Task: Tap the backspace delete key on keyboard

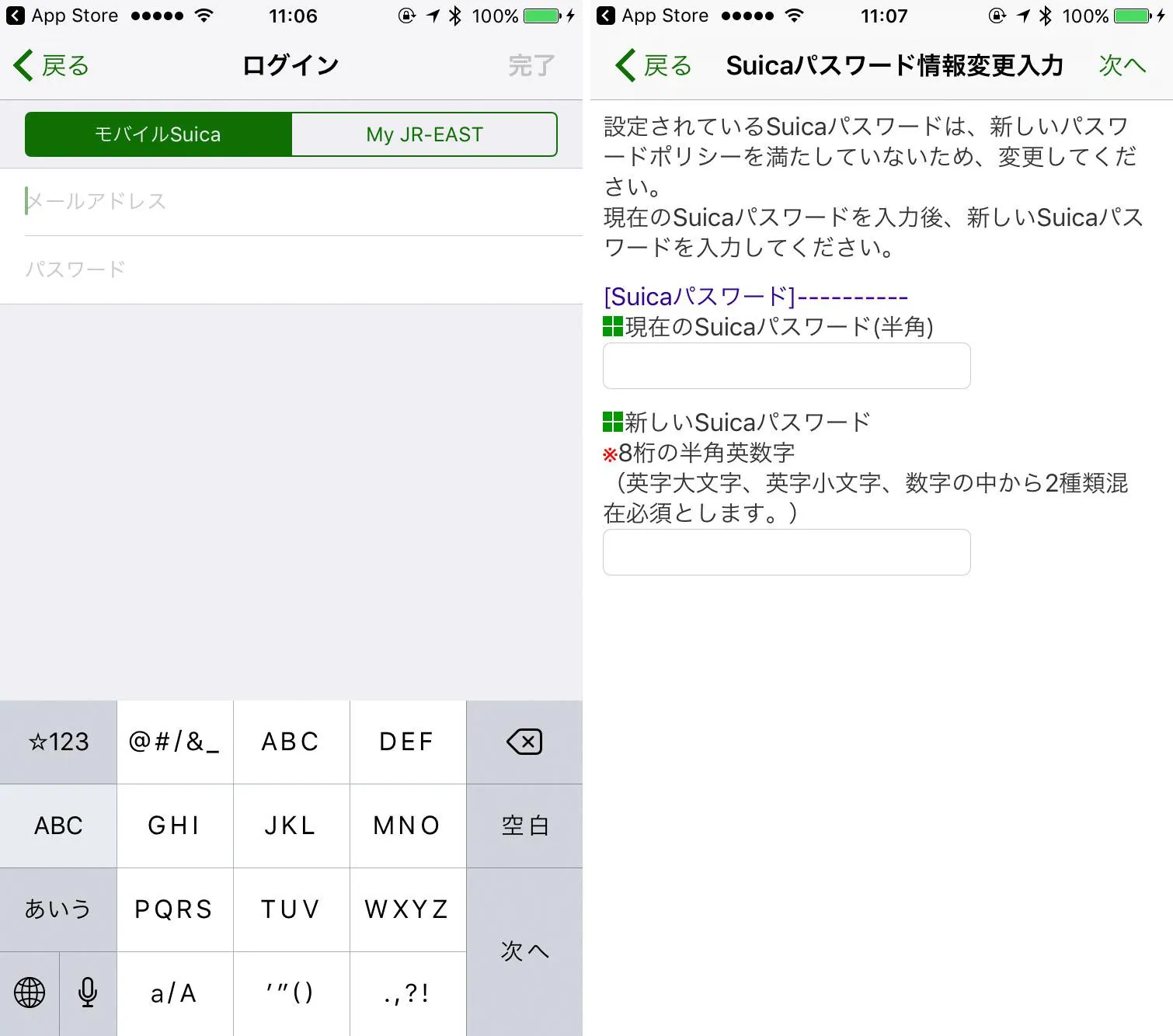Action: pos(524,742)
